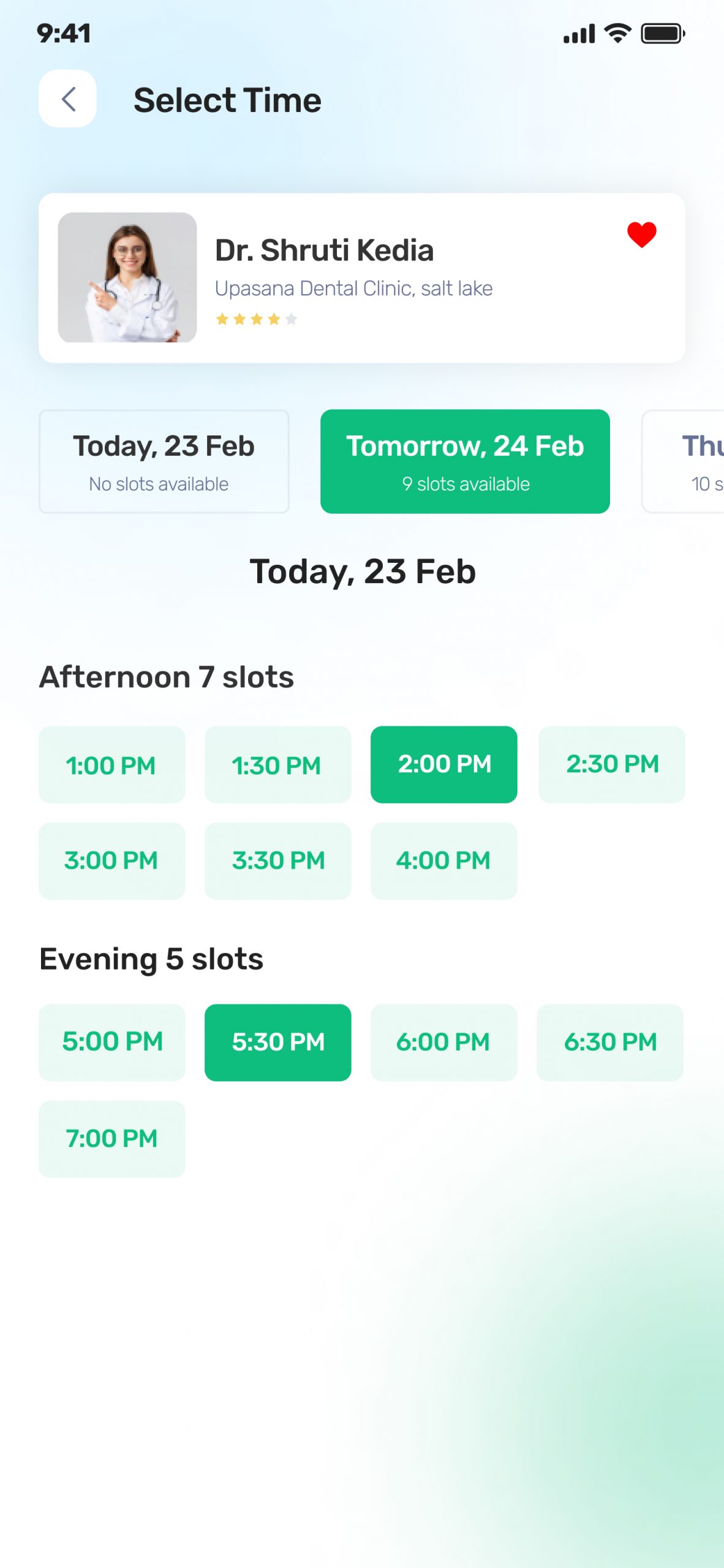724x1568 pixels.
Task: Select the Today, 23 Feb date tab
Action: [x=164, y=461]
